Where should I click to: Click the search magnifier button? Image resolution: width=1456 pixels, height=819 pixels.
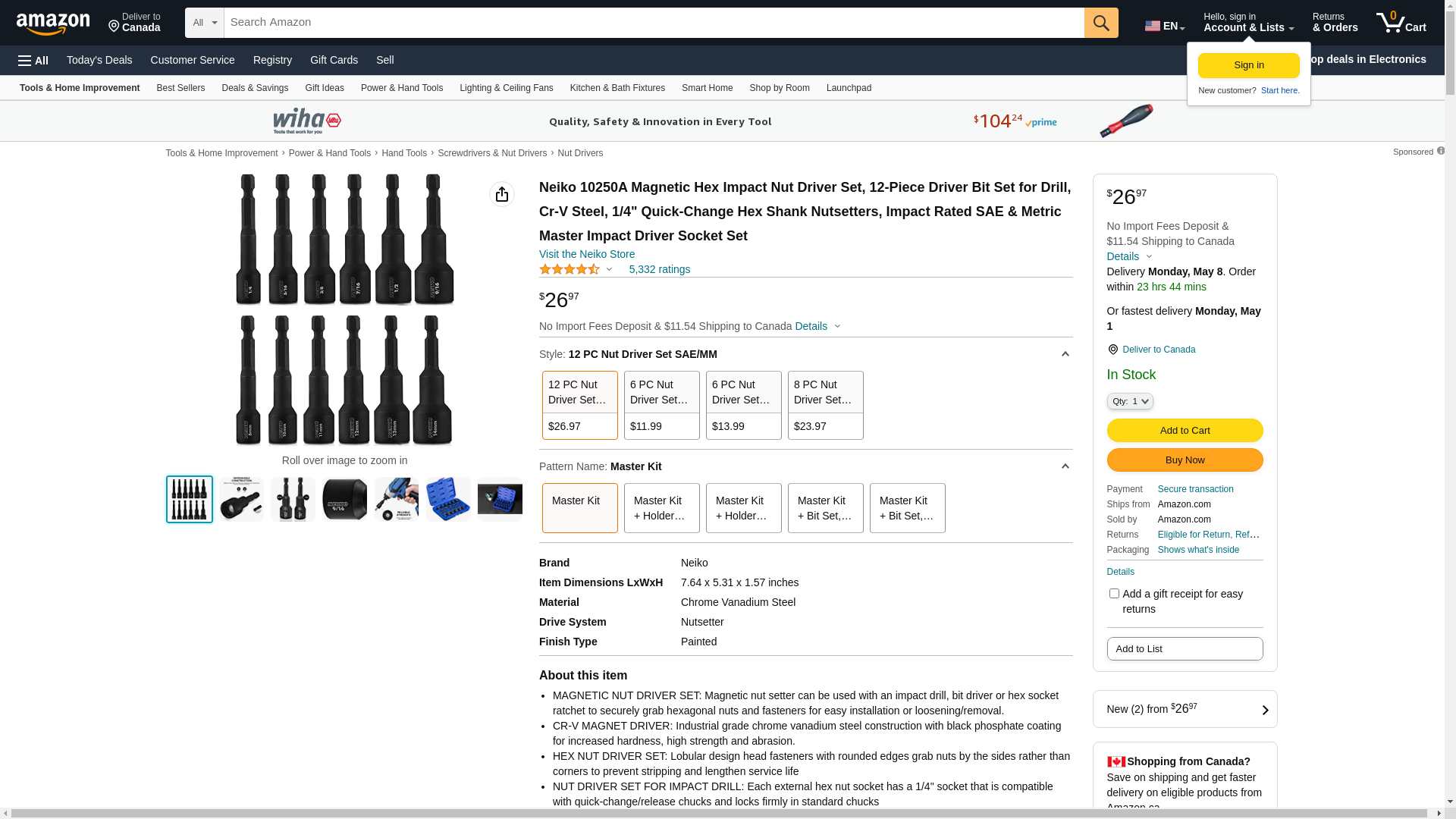pyautogui.click(x=1100, y=23)
